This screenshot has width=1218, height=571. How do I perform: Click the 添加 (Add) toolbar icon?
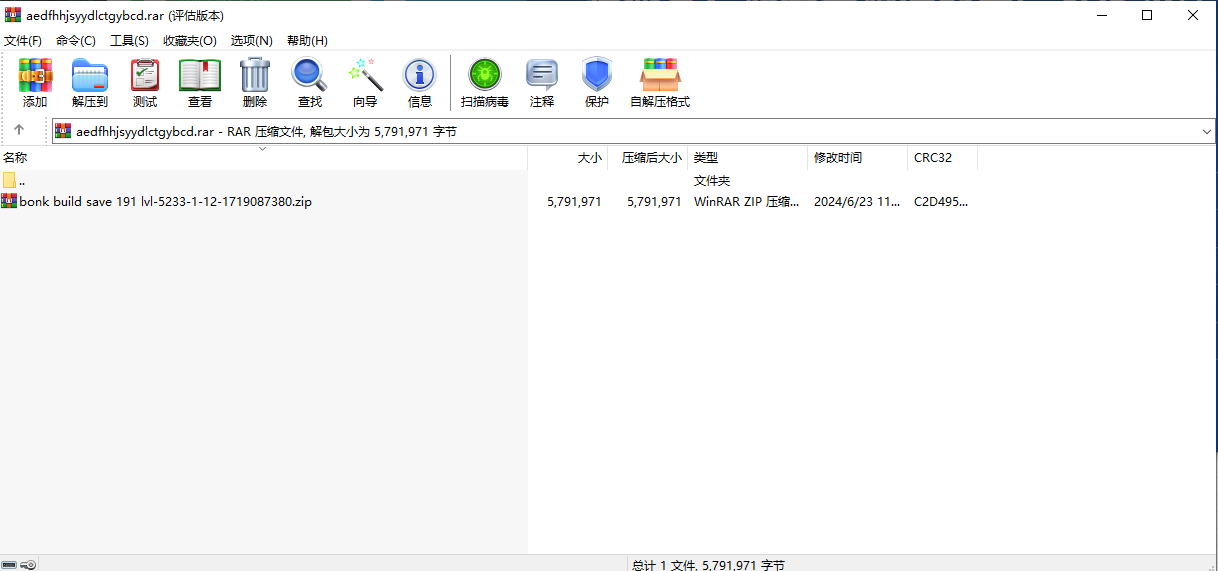(35, 75)
